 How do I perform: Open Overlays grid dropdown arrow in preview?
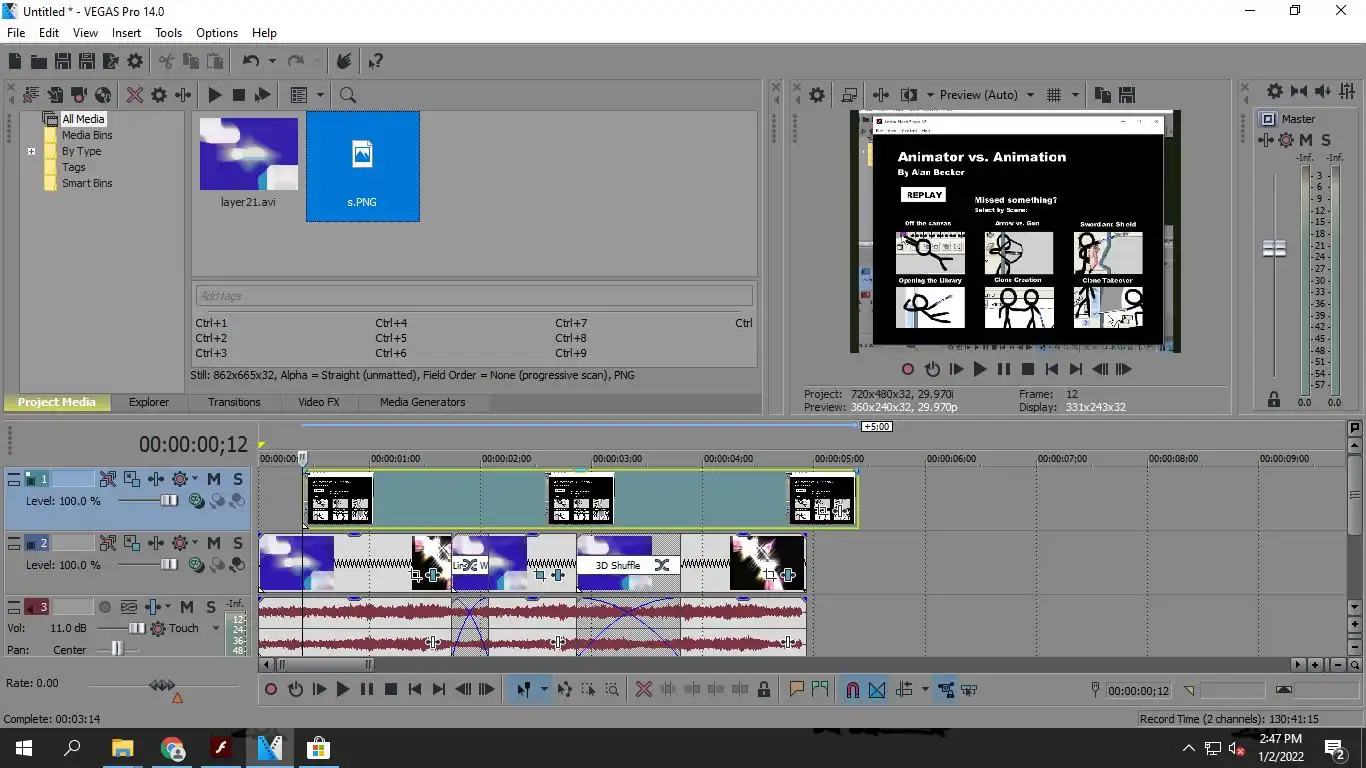point(1076,95)
